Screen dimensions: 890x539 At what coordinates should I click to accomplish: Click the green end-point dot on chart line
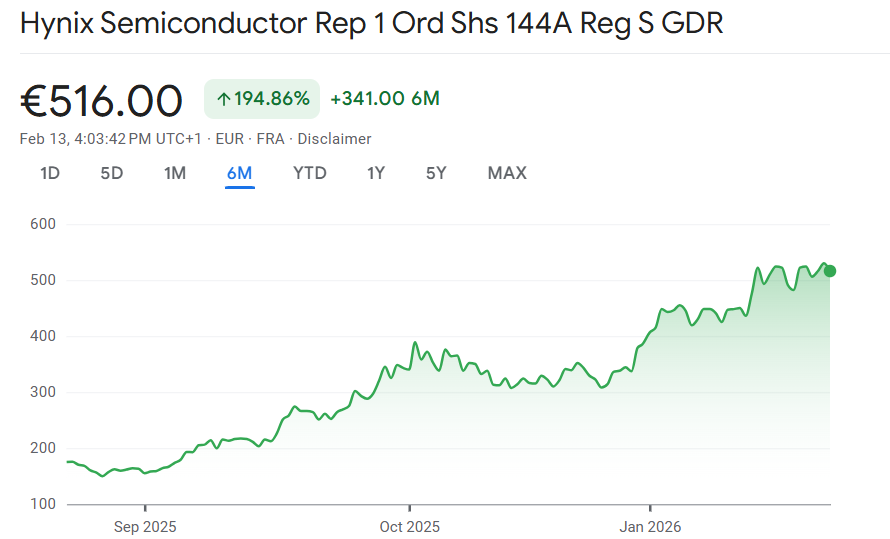click(830, 271)
